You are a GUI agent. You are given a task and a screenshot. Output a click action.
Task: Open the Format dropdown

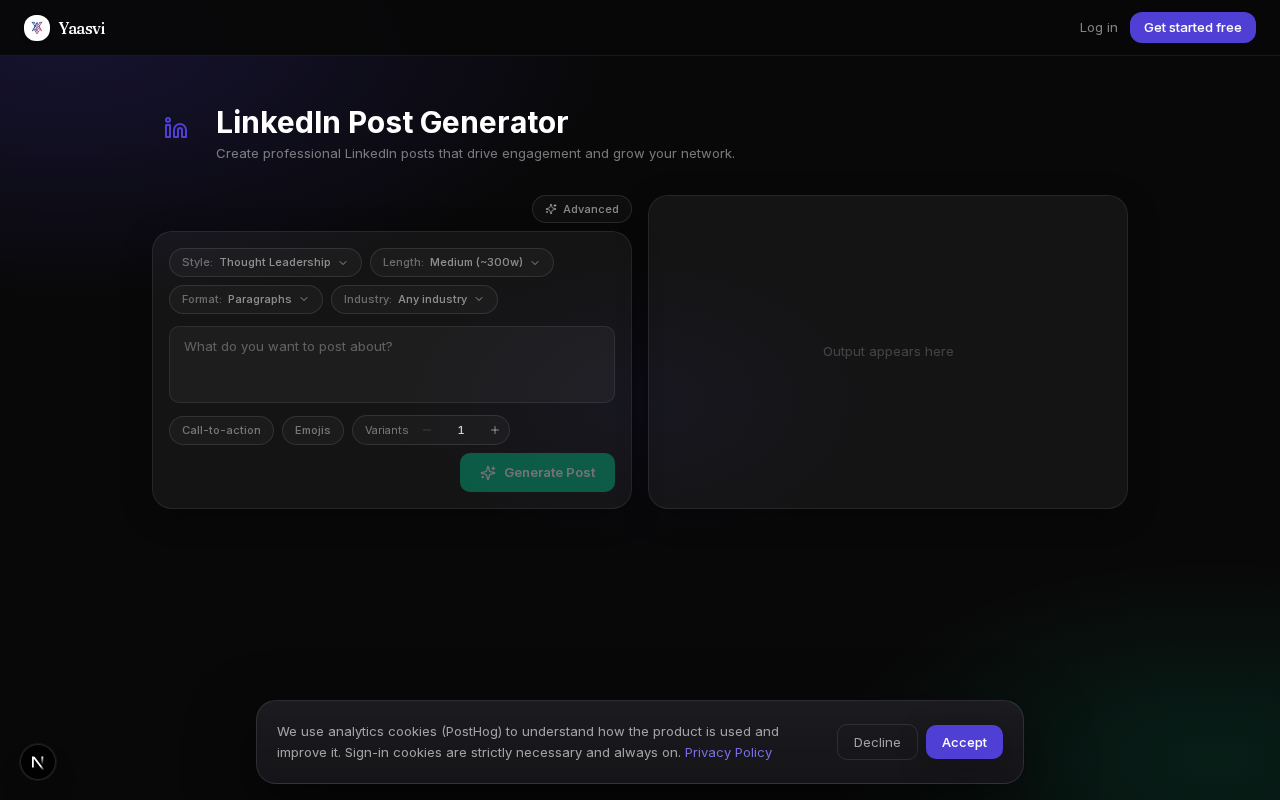(246, 299)
